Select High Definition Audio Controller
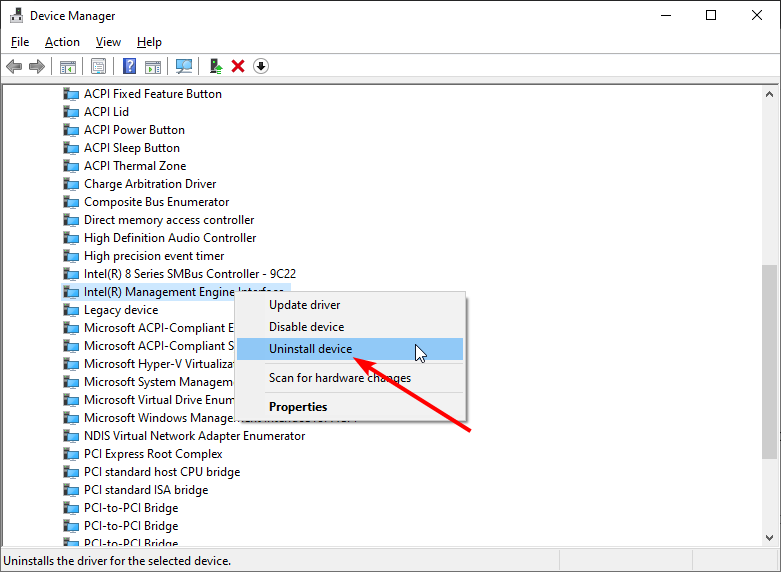The width and height of the screenshot is (781, 572). (x=170, y=238)
